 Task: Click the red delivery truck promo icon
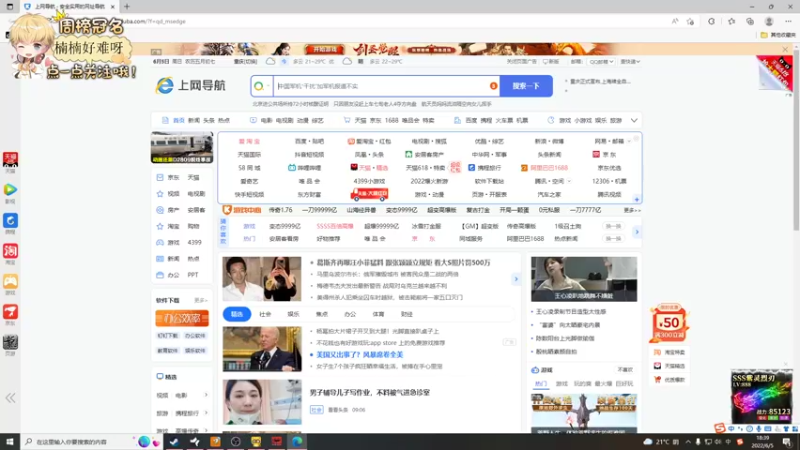click(369, 194)
